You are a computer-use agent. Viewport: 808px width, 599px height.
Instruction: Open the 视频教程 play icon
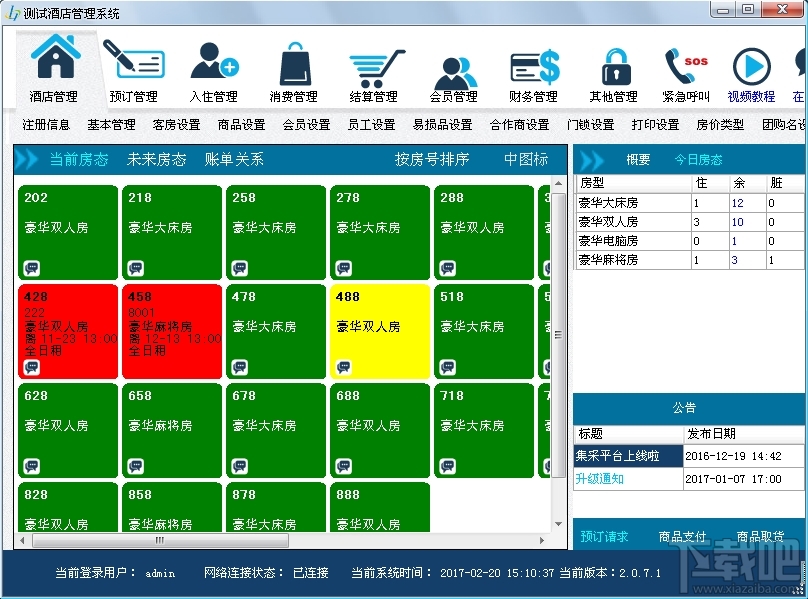751,66
